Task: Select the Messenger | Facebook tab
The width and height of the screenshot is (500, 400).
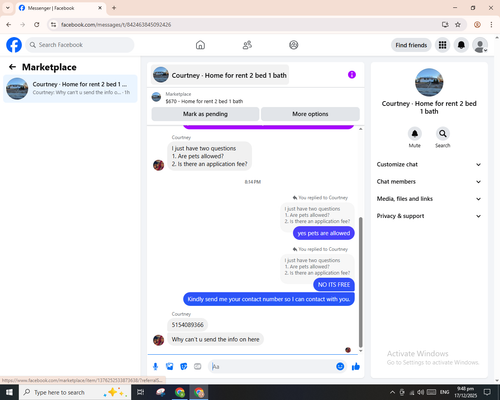Action: (61, 8)
